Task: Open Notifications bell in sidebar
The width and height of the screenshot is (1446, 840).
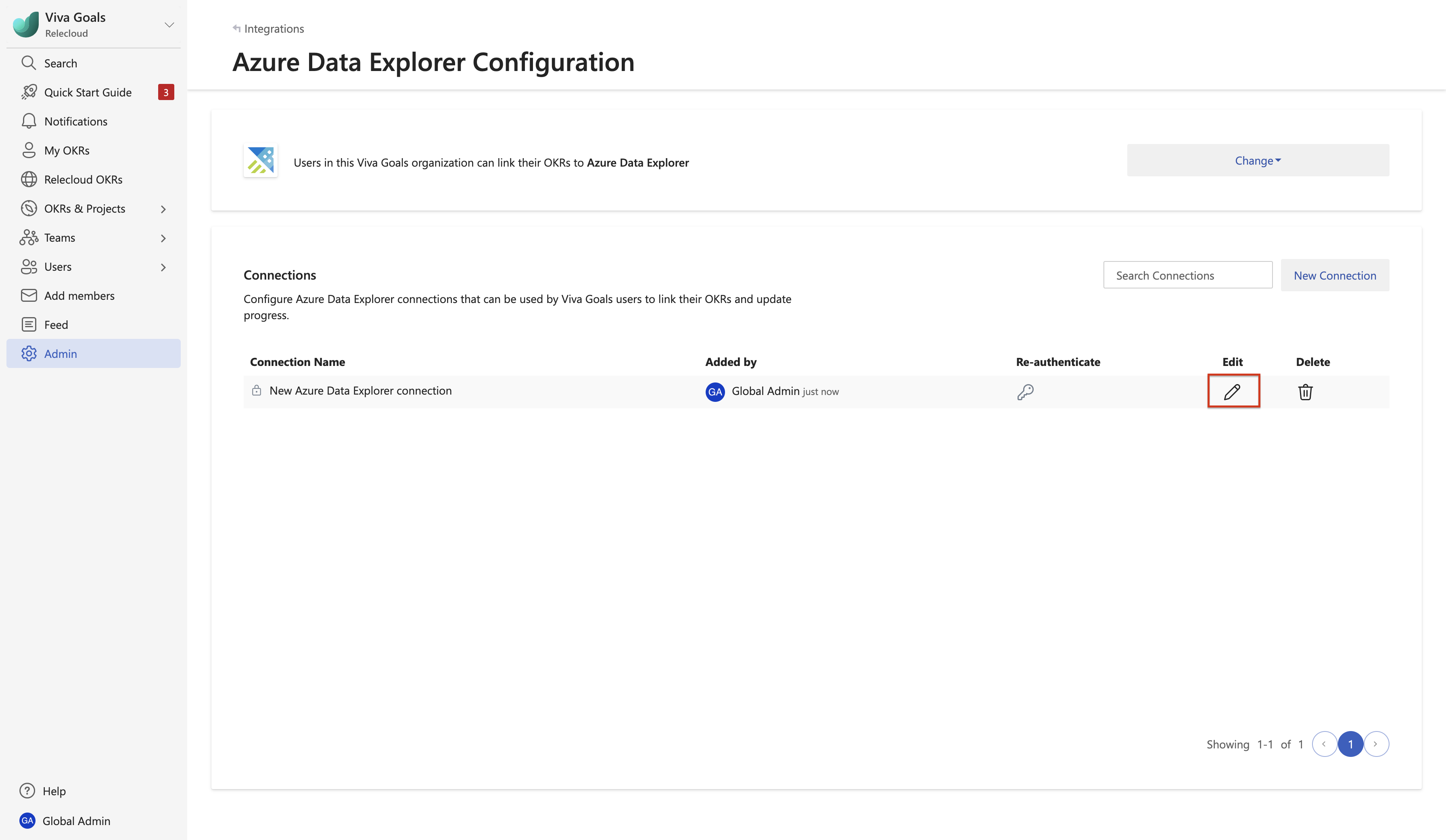Action: (x=29, y=121)
